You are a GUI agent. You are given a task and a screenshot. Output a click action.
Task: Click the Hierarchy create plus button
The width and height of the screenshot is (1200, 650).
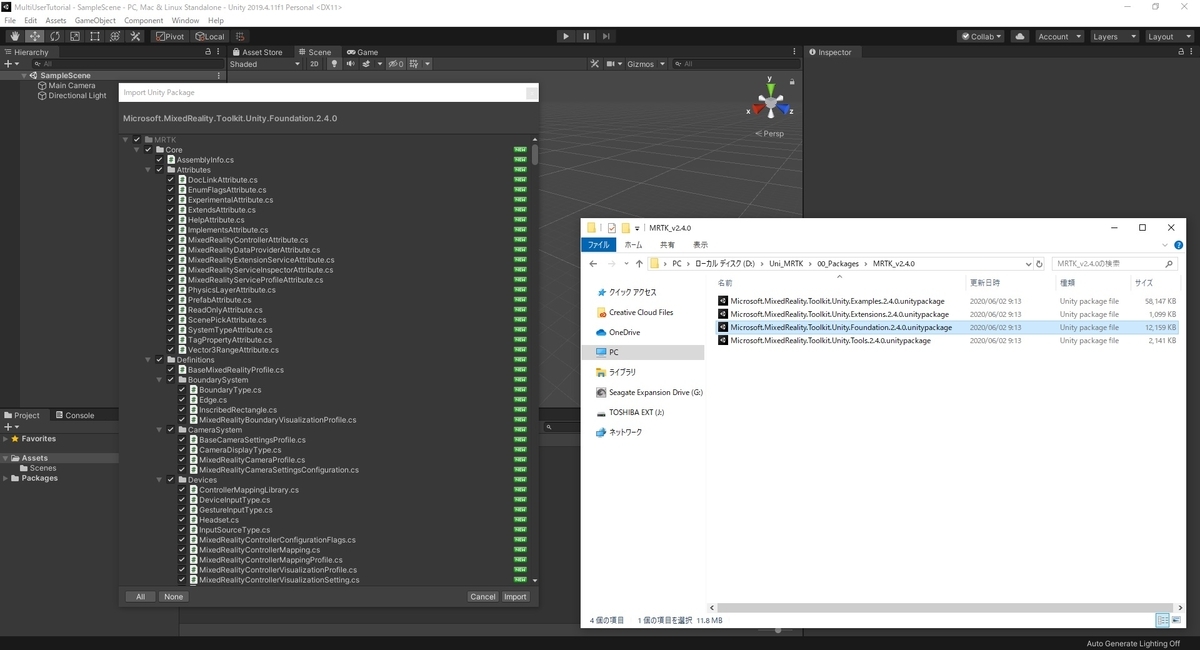coord(10,64)
